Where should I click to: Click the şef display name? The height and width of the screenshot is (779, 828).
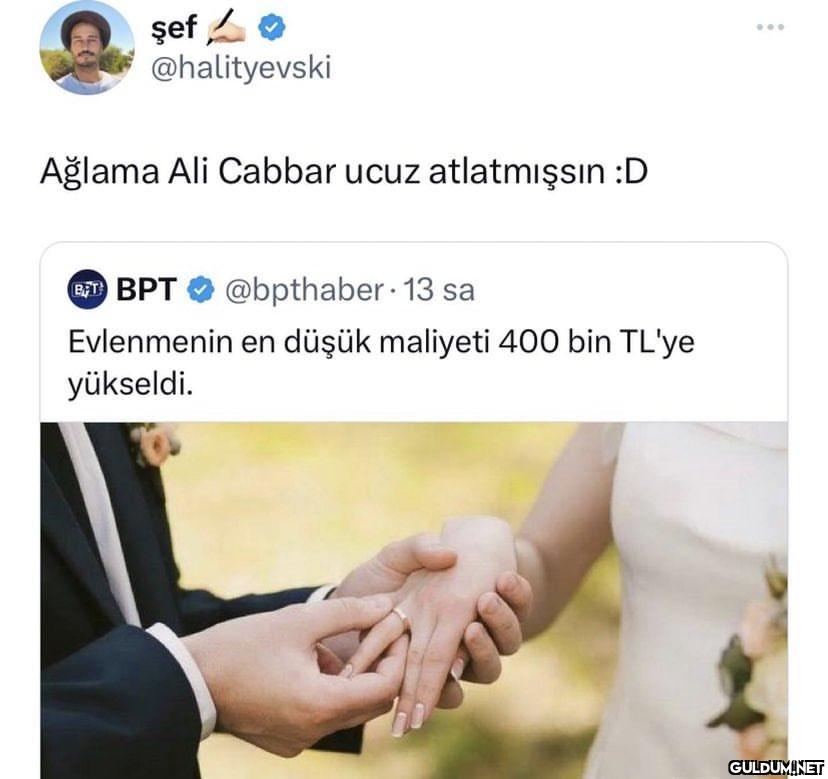(x=174, y=28)
